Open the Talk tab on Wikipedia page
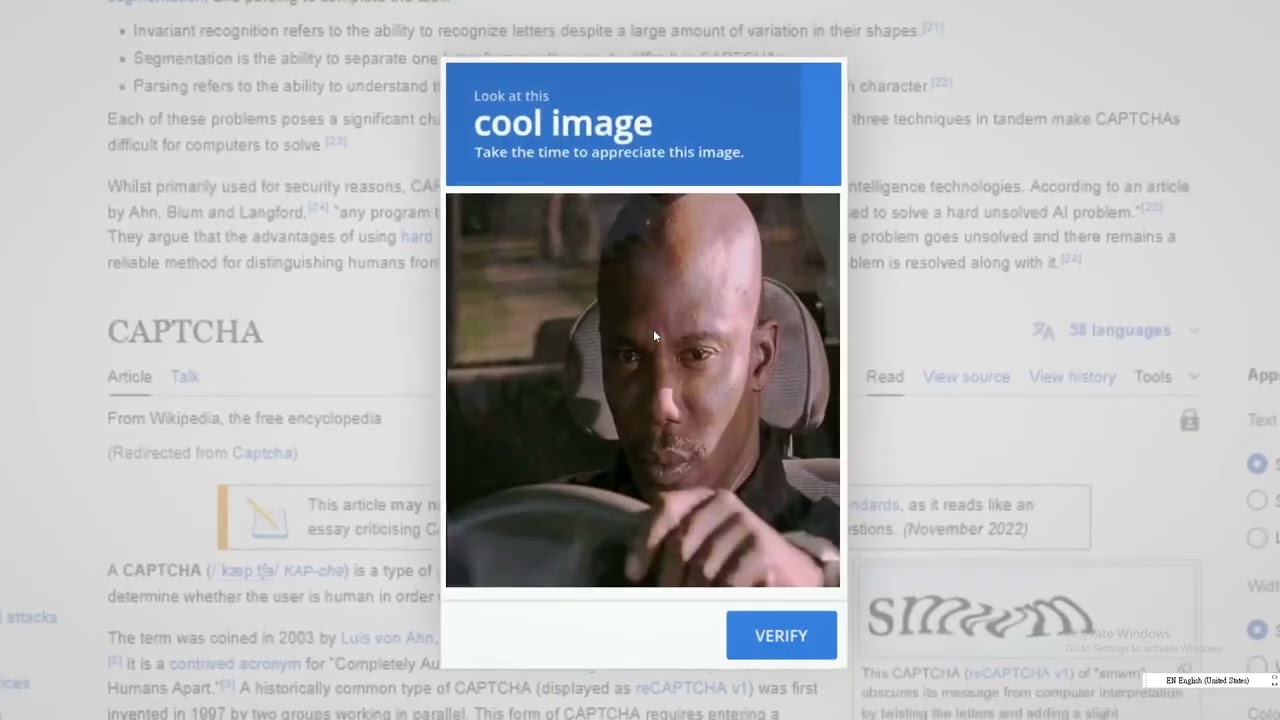This screenshot has width=1280, height=720. 184,376
